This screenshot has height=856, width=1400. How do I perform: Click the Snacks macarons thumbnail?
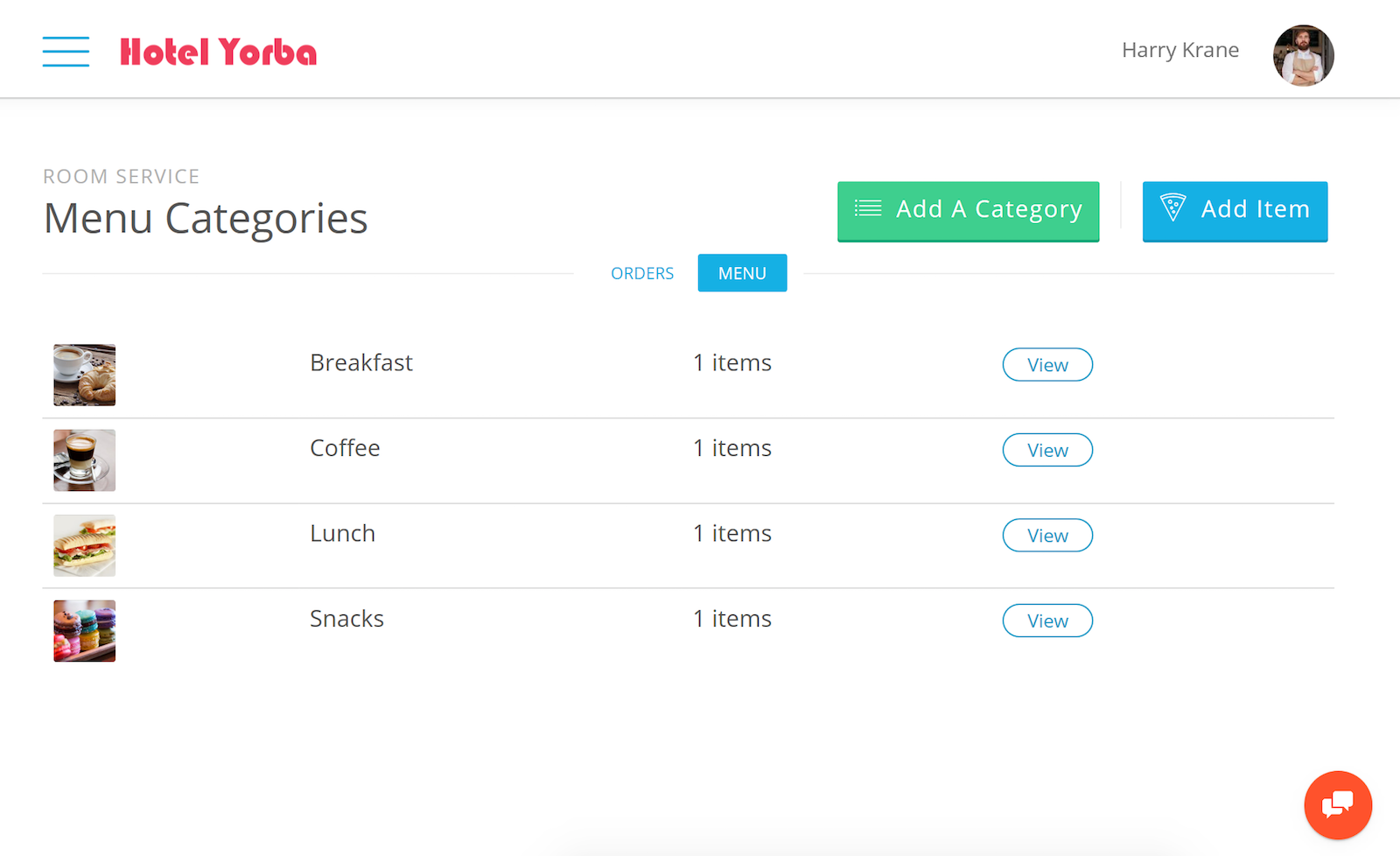pos(84,631)
